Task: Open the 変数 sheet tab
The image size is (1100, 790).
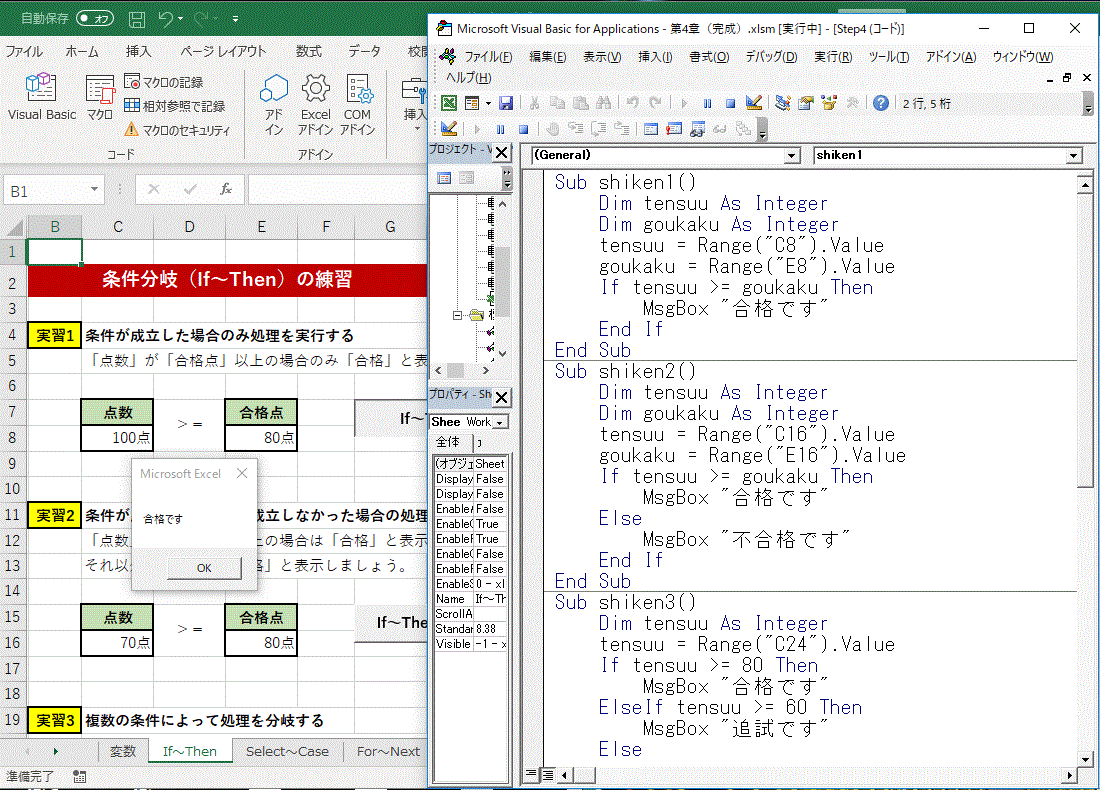Action: coord(123,751)
